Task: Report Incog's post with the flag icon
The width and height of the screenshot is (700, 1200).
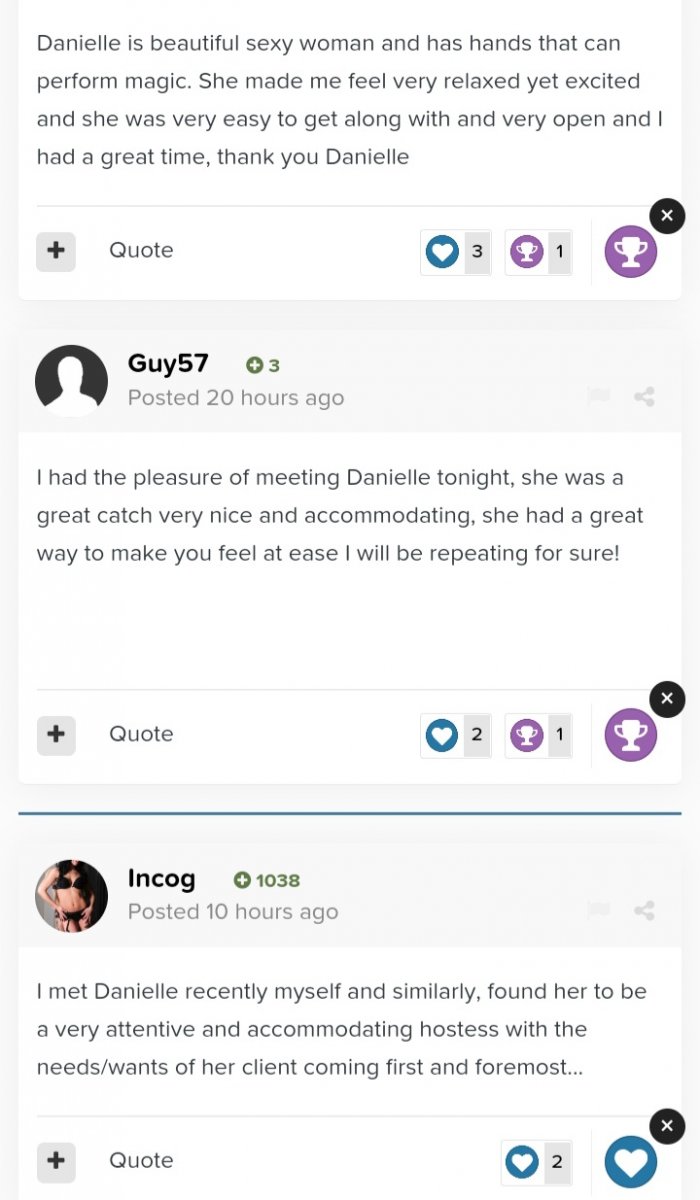Action: [x=599, y=911]
